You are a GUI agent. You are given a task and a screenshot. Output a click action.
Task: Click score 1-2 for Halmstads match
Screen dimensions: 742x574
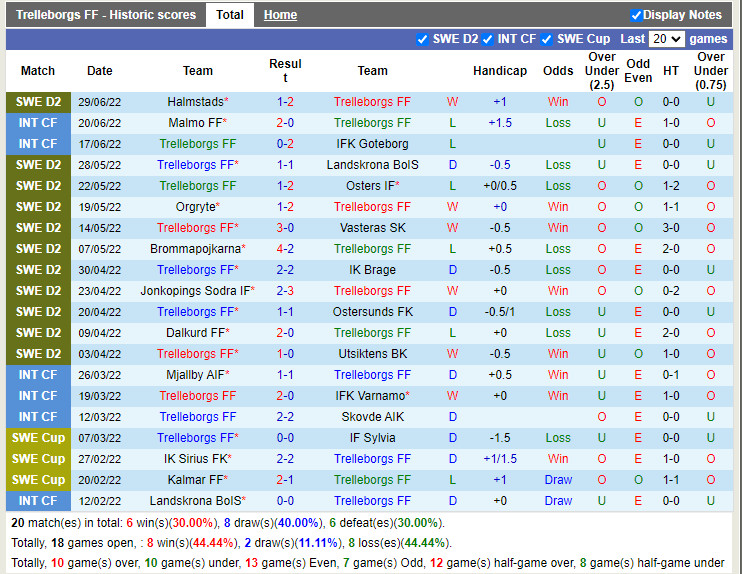[285, 102]
